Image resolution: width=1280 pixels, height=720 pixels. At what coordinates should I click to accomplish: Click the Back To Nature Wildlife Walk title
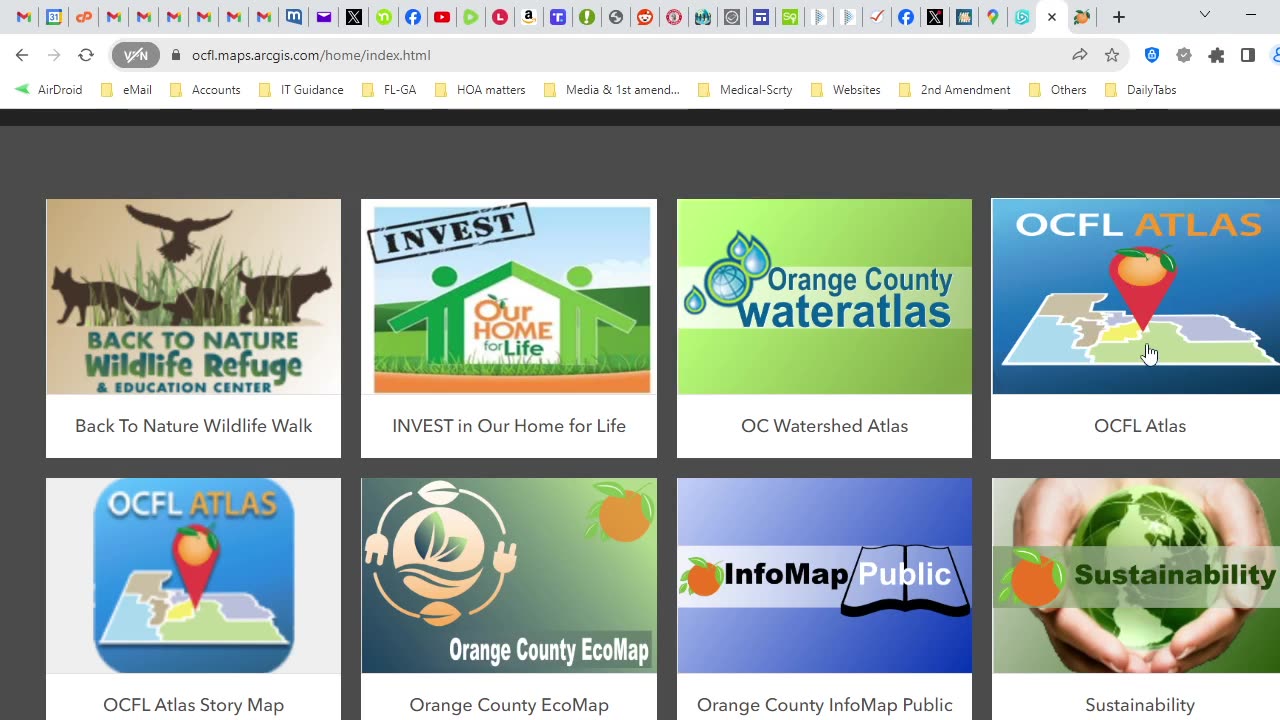click(x=193, y=426)
